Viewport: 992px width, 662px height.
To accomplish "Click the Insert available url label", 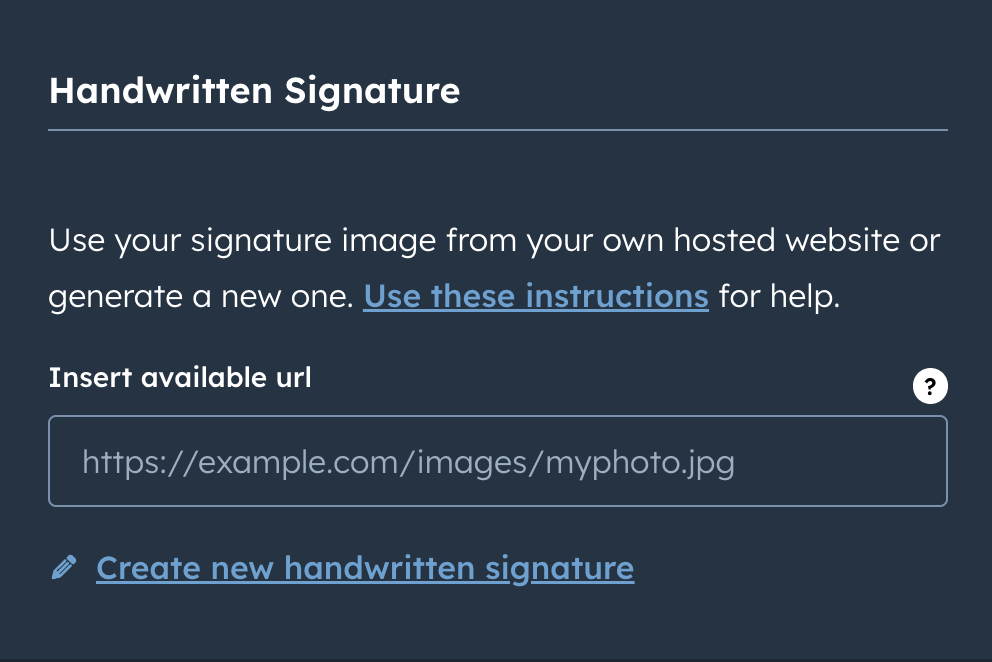I will 180,377.
